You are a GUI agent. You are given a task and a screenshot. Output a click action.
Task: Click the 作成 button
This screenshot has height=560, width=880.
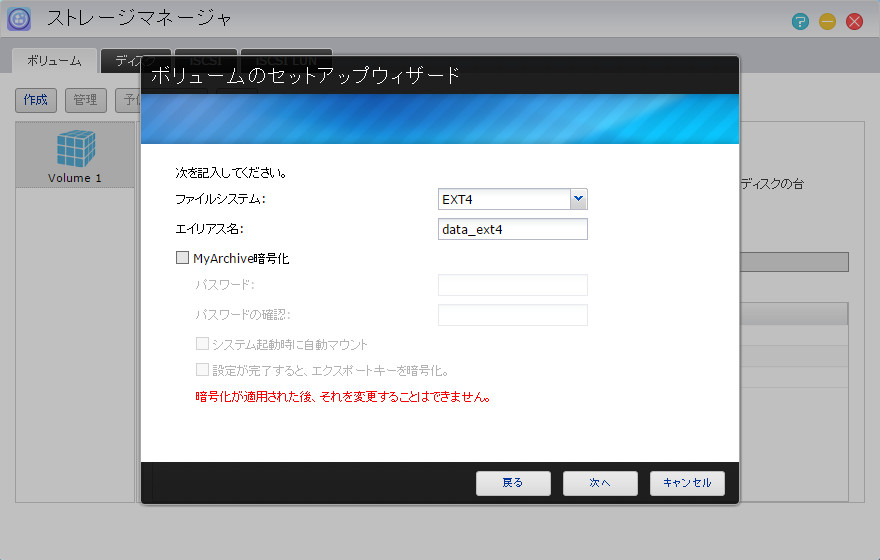(x=36, y=100)
